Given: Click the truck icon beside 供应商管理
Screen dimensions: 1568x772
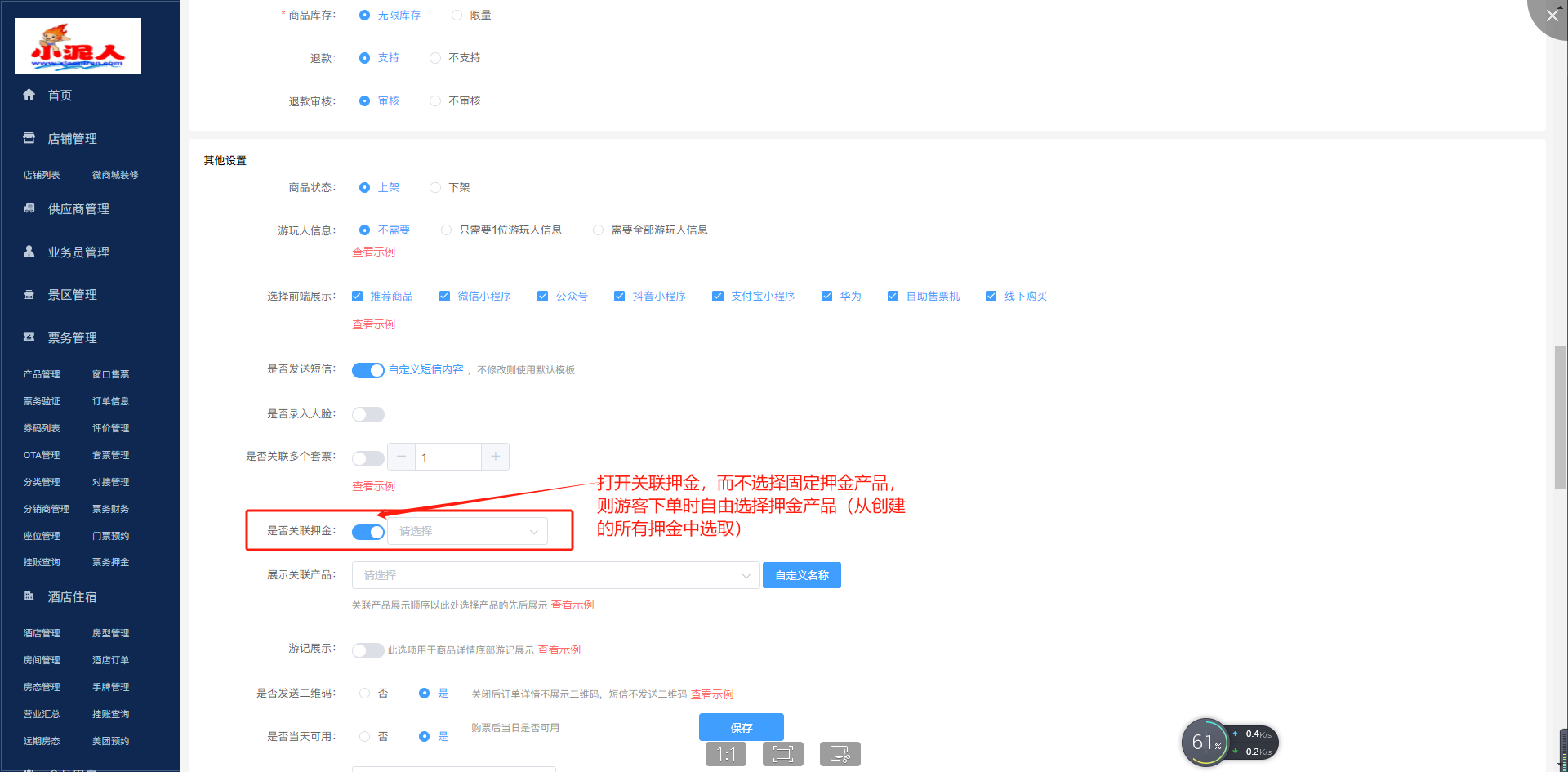Looking at the screenshot, I should (x=29, y=208).
